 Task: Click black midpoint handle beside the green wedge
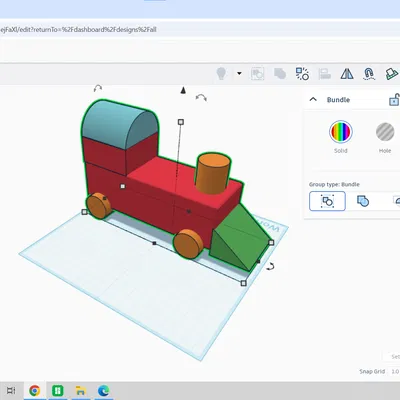click(x=258, y=262)
